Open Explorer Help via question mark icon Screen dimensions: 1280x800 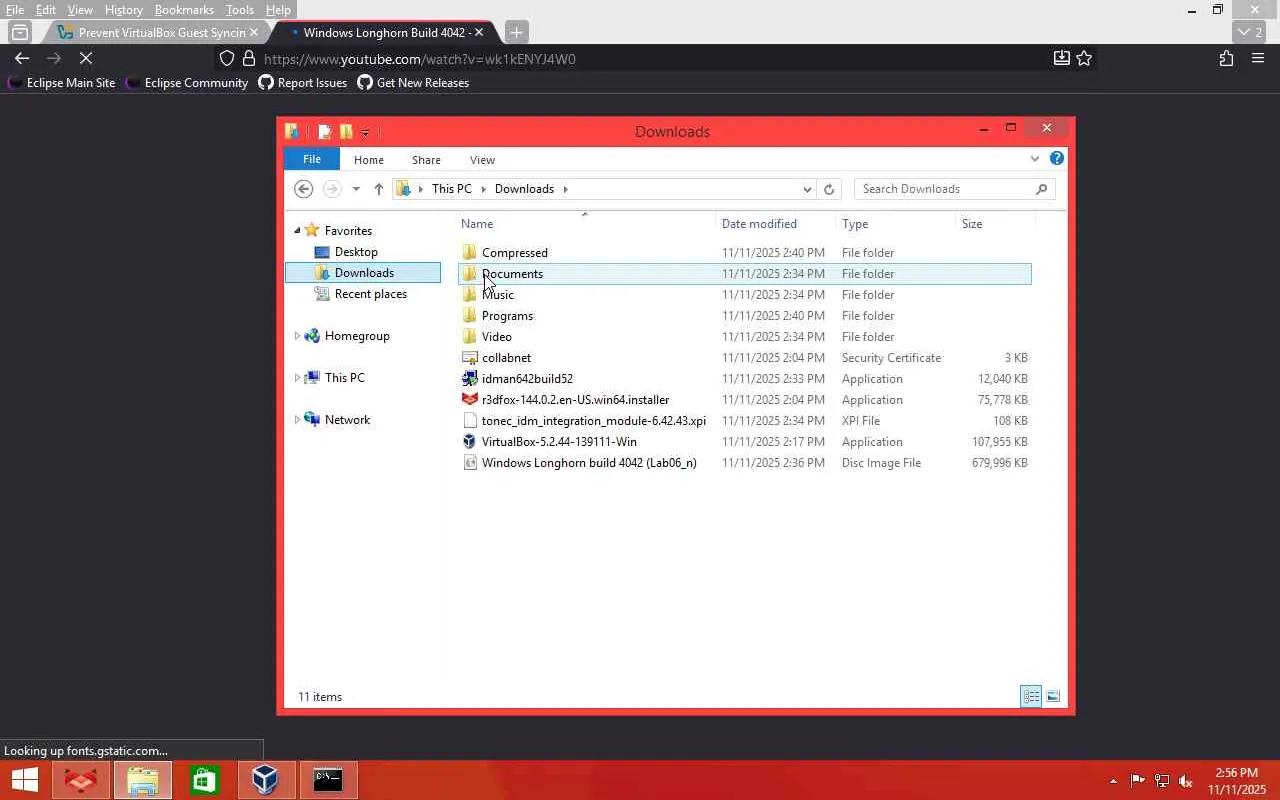click(1057, 159)
